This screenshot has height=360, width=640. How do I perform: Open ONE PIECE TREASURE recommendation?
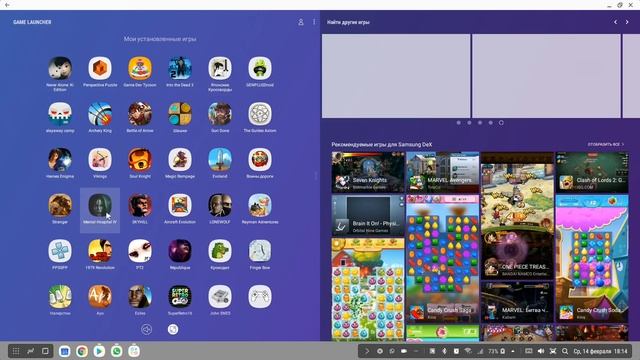coord(517,216)
